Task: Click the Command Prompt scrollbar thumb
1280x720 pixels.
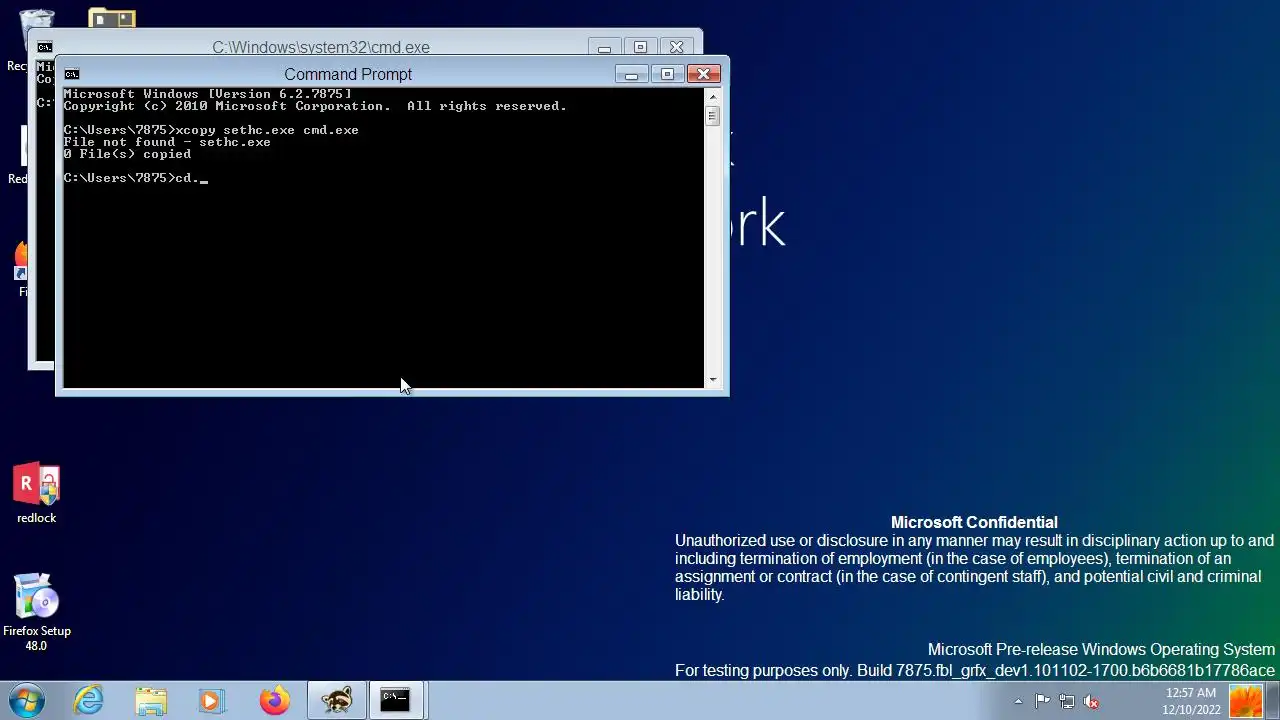Action: pos(712,115)
